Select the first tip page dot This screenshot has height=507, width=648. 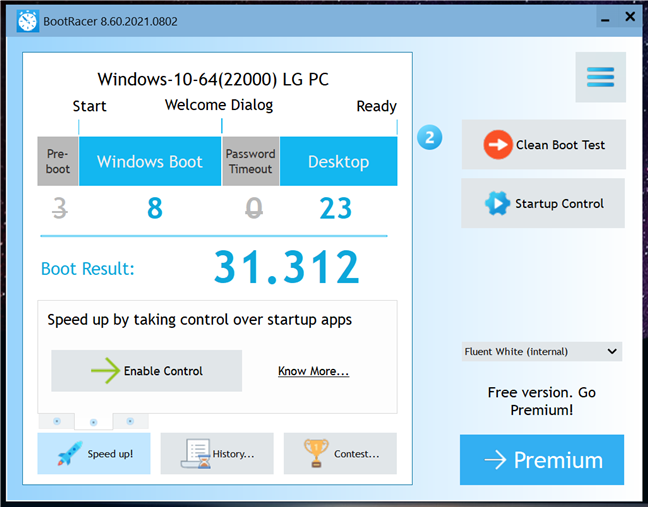(x=57, y=421)
